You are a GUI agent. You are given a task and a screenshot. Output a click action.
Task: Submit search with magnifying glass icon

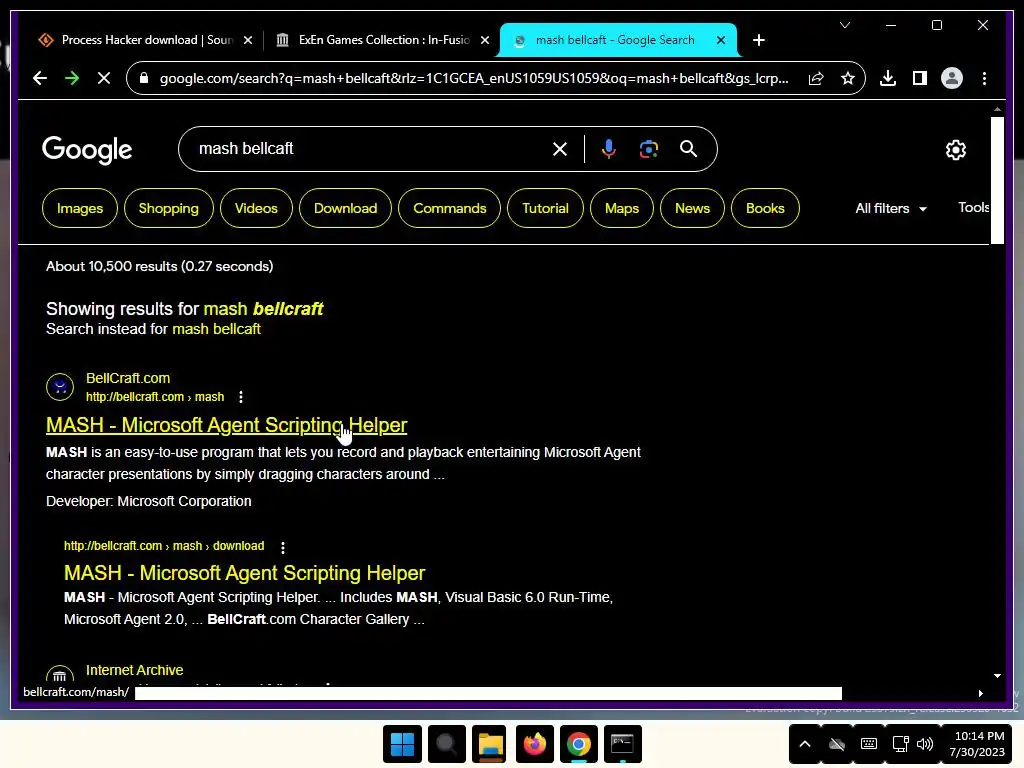tap(688, 149)
